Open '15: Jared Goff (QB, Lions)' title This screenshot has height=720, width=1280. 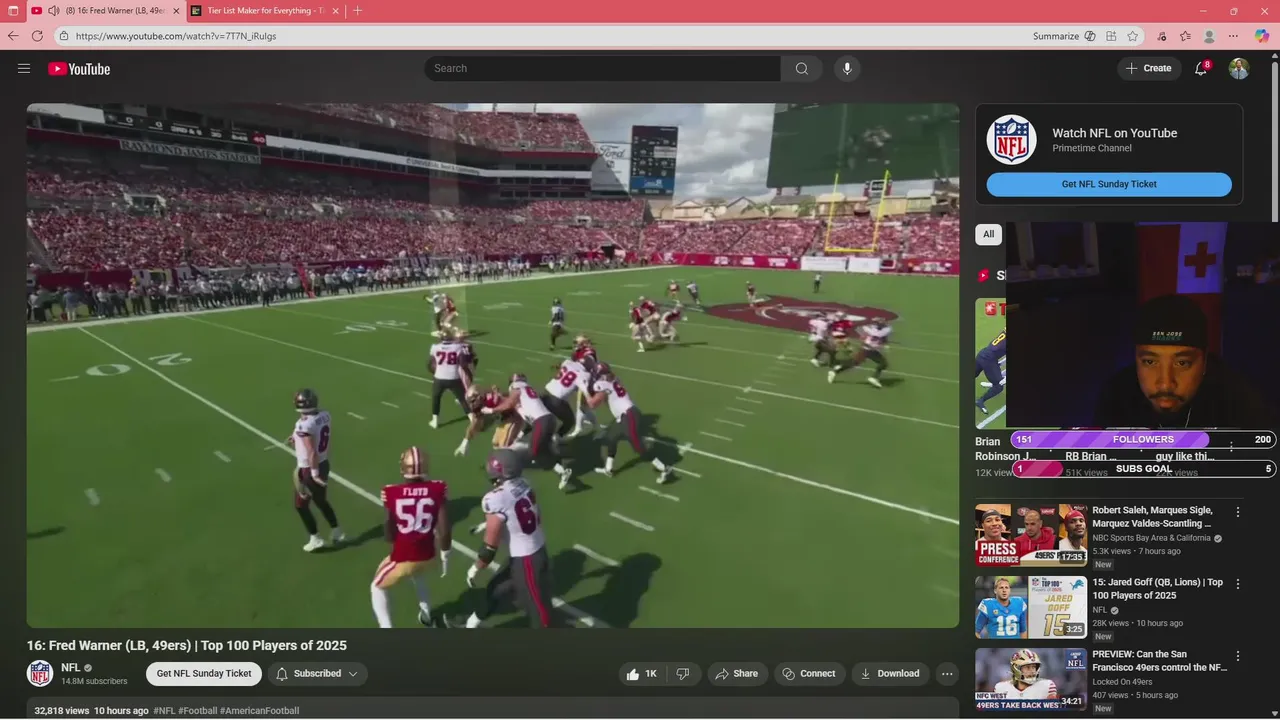click(1157, 589)
